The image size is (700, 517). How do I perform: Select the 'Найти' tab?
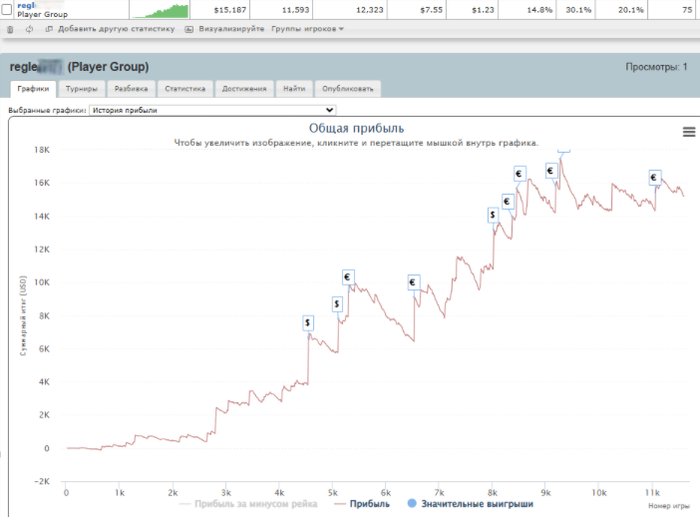coord(294,89)
